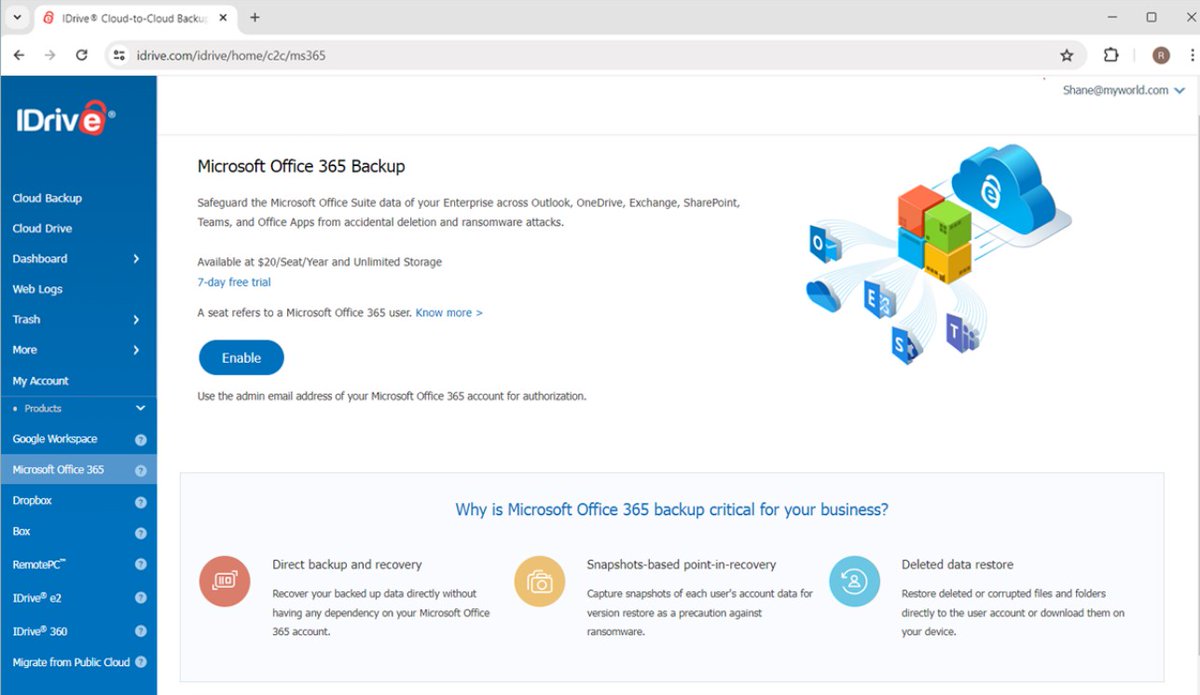Click the page reload icon

tap(82, 55)
